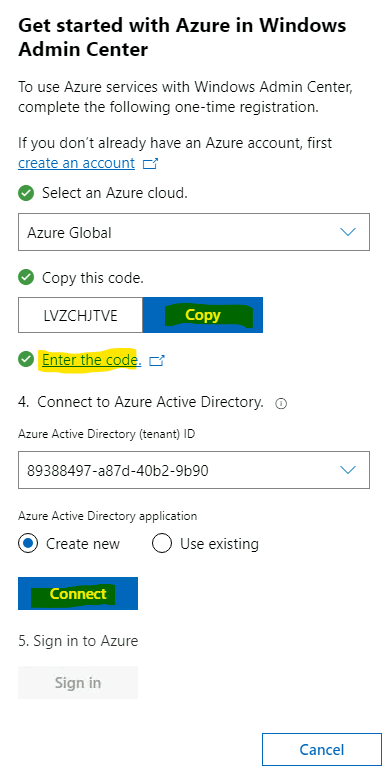Screen dimensions: 389x772
Task: Click the tenant ID value 89388497-a87d-40b2-9b90
Action: 118,471
